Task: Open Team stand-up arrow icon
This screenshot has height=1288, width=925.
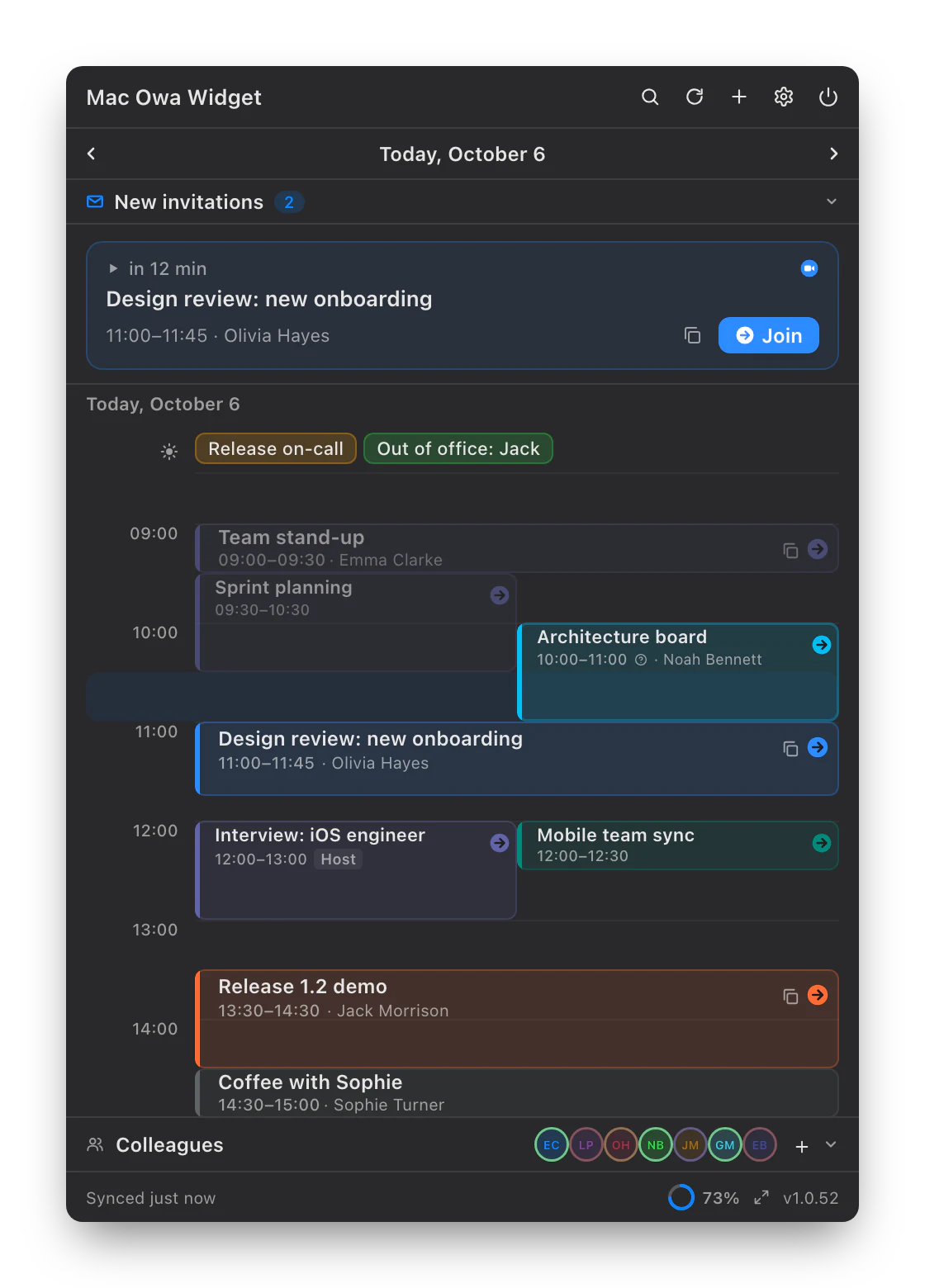Action: 818,549
